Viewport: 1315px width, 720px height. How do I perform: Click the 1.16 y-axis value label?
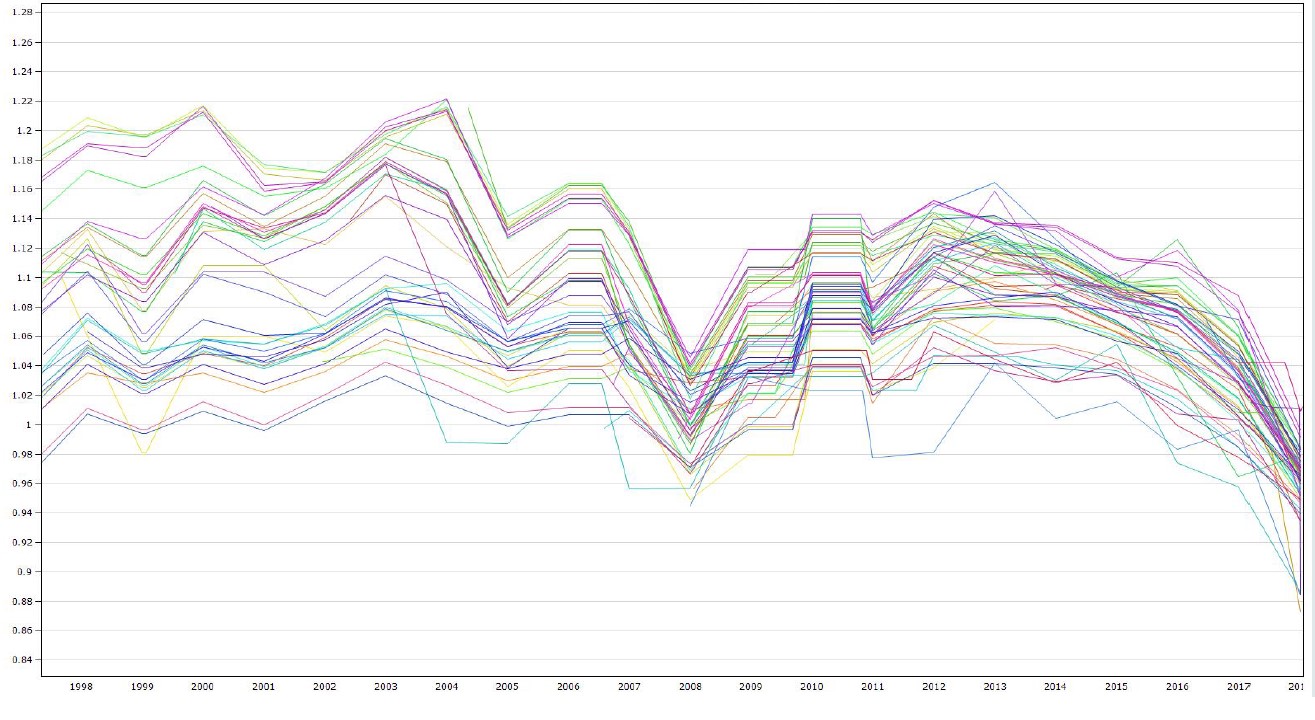coord(20,189)
